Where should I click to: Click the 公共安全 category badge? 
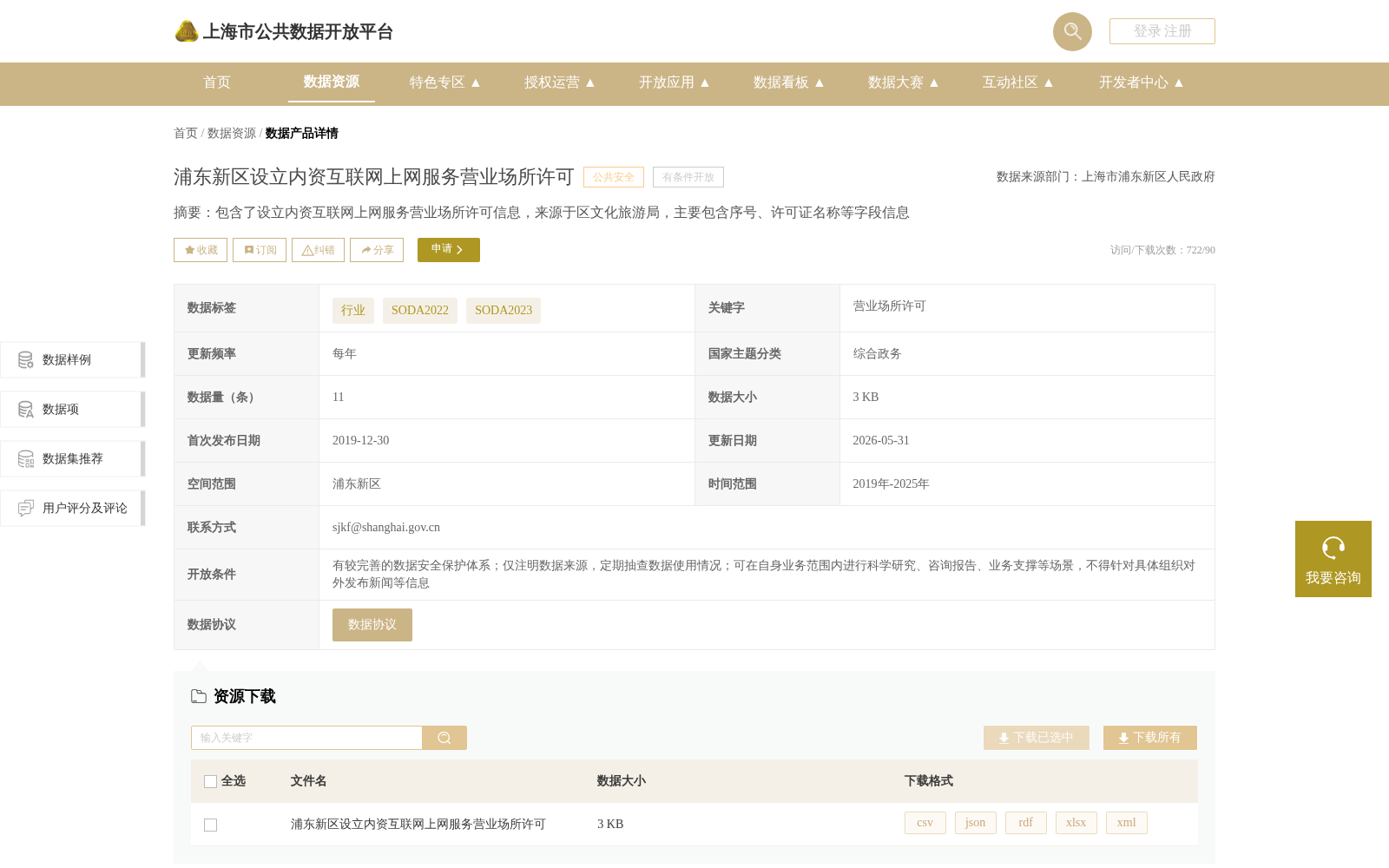(x=614, y=177)
